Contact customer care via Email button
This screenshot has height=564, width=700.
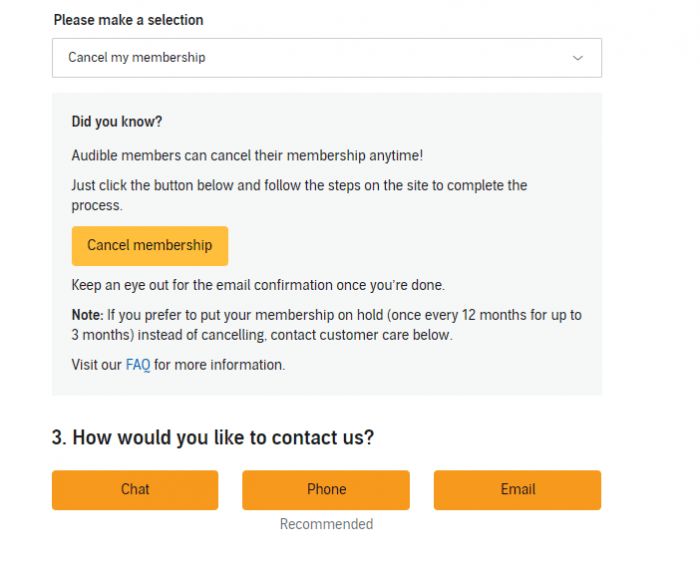tap(517, 490)
